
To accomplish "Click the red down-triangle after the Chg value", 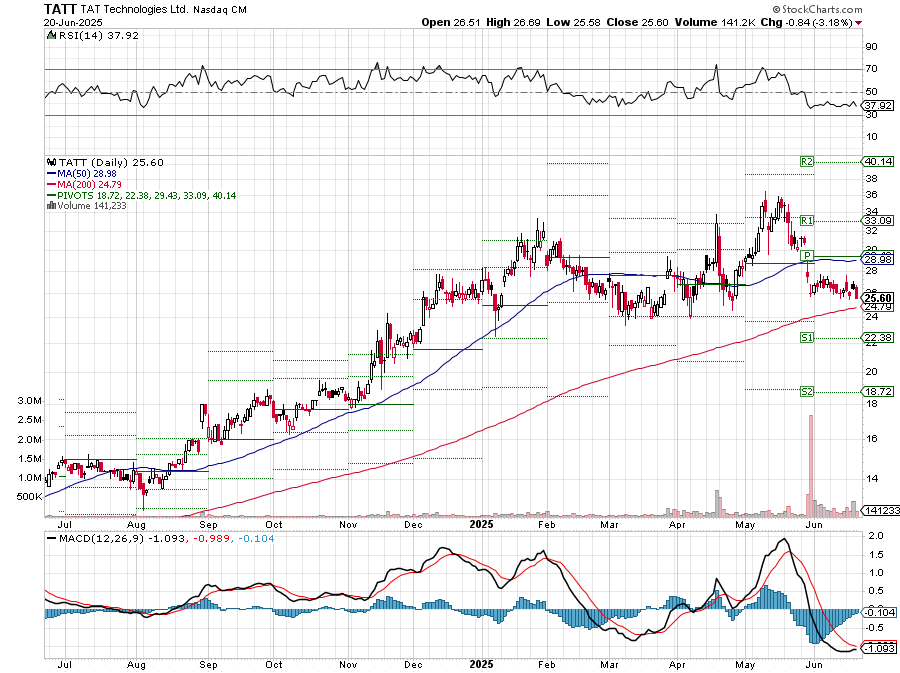I will [858, 23].
